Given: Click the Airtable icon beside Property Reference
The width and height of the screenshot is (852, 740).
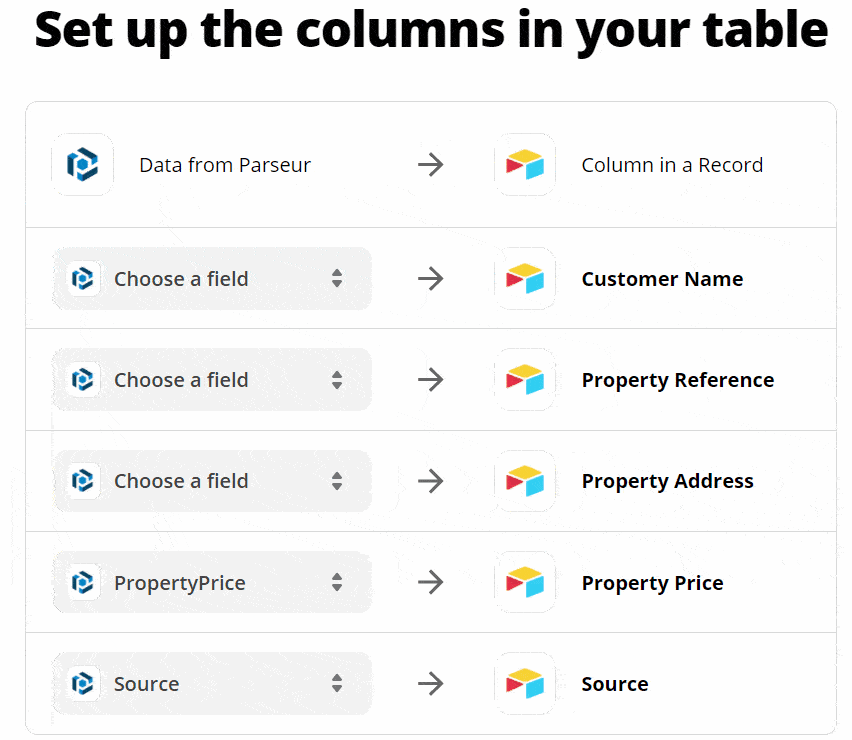Looking at the screenshot, I should 524,379.
